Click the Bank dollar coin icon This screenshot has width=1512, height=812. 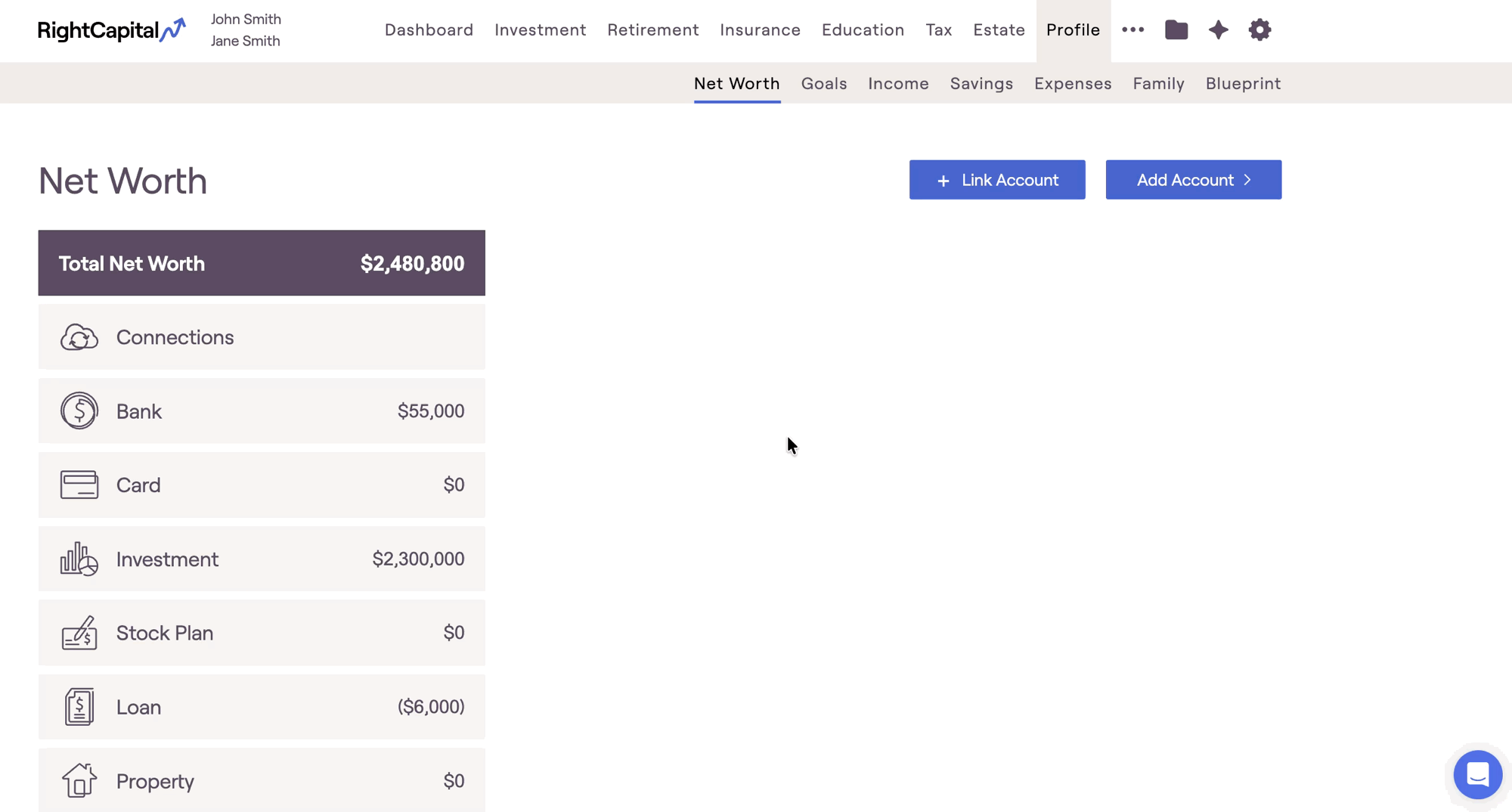point(79,411)
